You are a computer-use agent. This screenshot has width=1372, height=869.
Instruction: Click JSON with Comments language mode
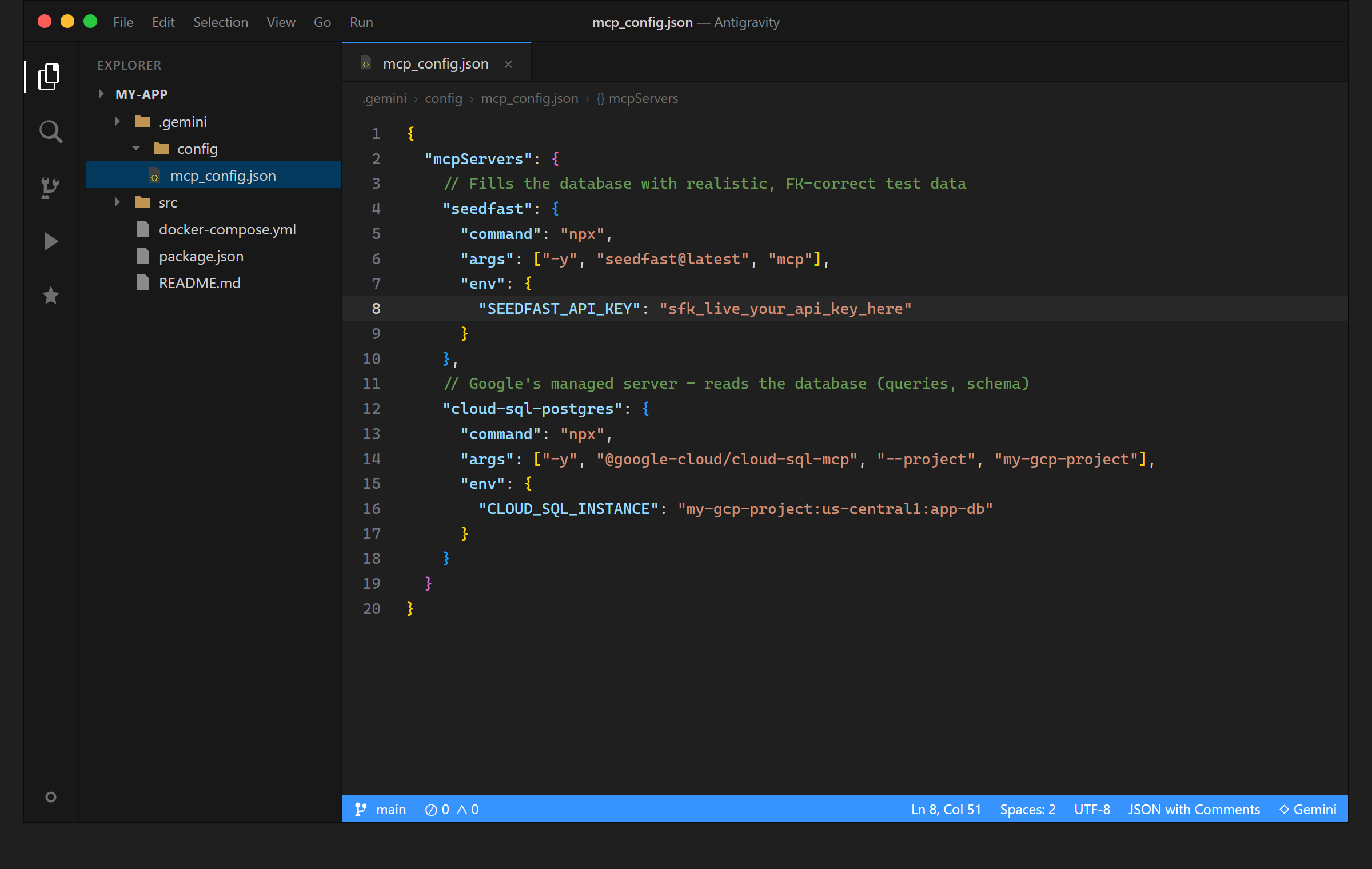coord(1194,809)
